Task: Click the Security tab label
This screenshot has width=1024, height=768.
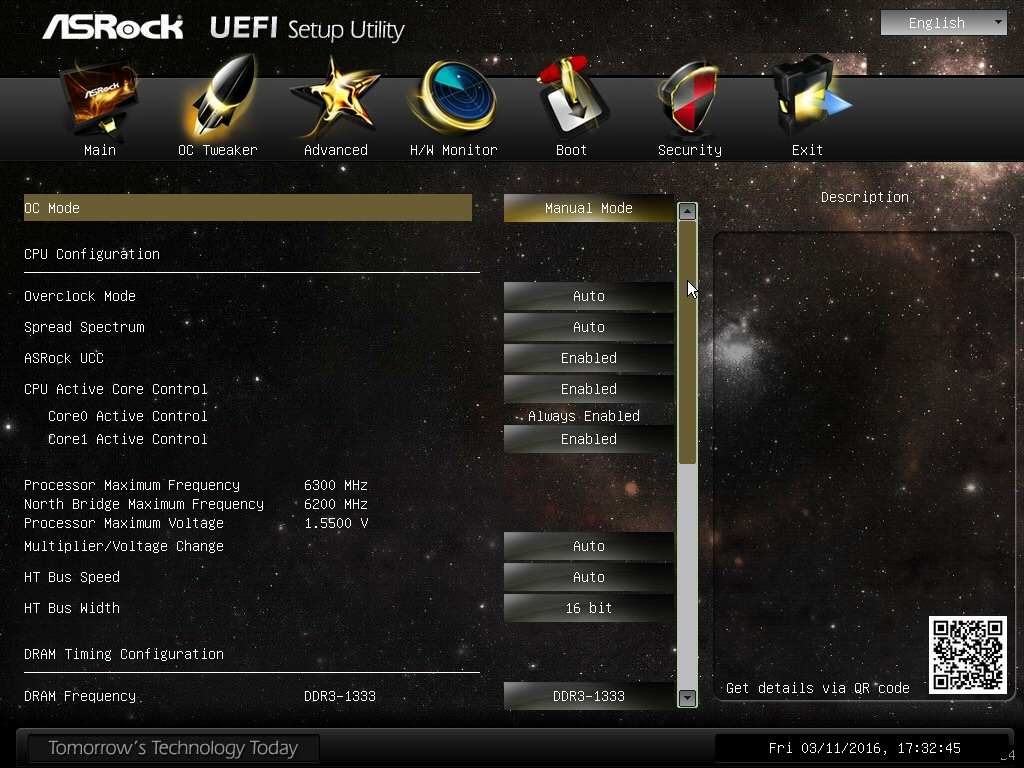Action: pos(690,150)
